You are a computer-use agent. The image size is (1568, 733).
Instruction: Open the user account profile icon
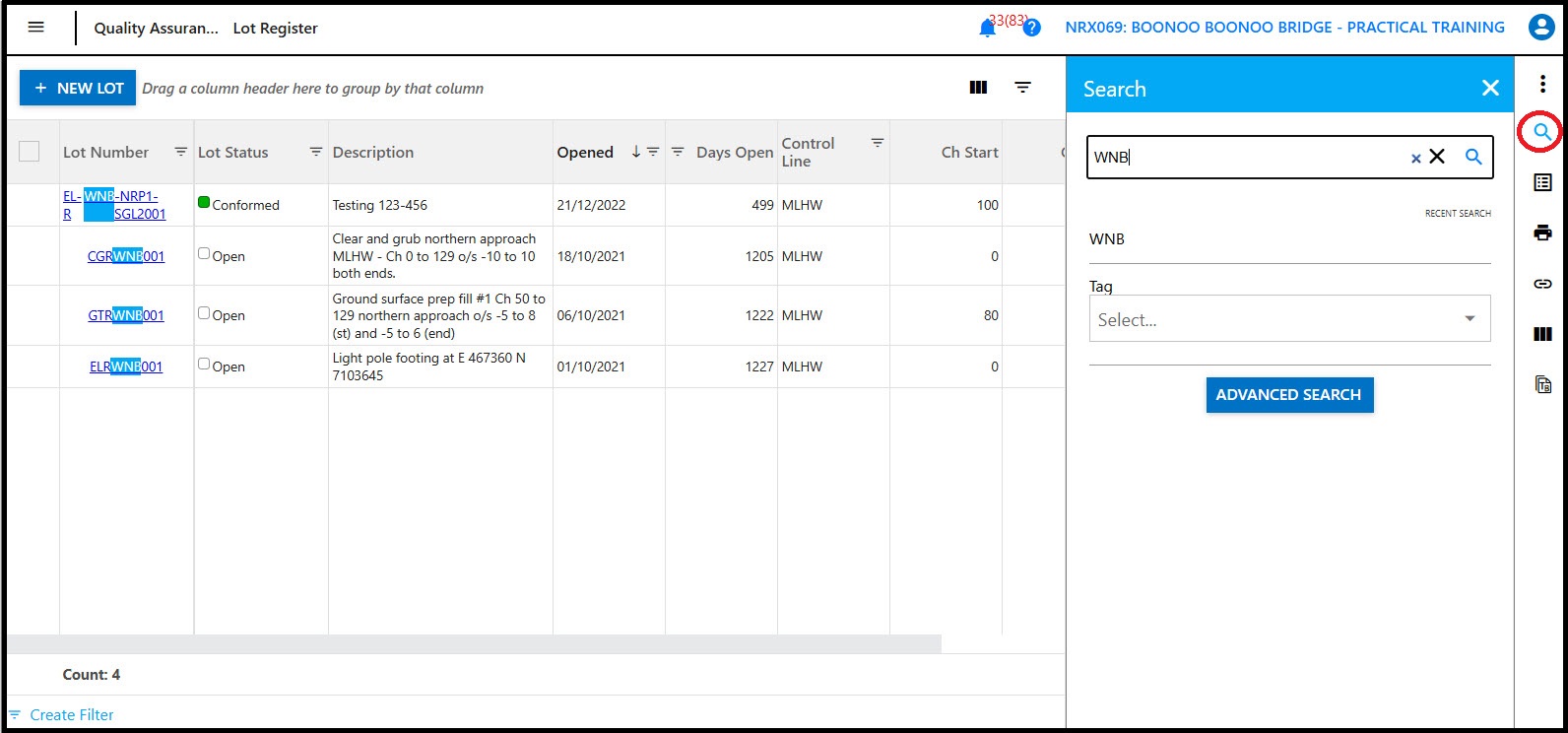point(1540,28)
